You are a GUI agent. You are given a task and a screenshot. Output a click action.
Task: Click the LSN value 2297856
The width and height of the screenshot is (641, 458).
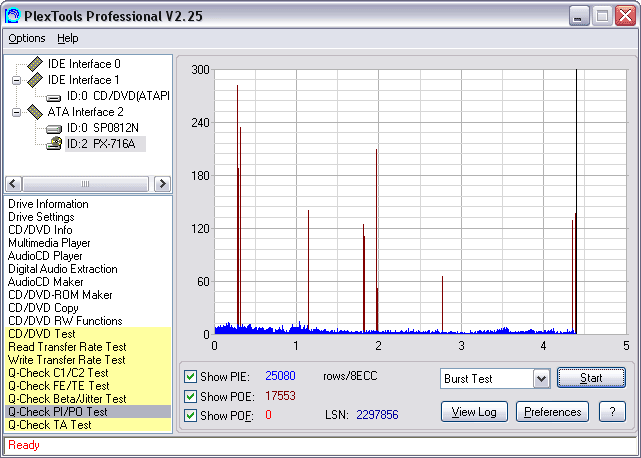pos(377,415)
